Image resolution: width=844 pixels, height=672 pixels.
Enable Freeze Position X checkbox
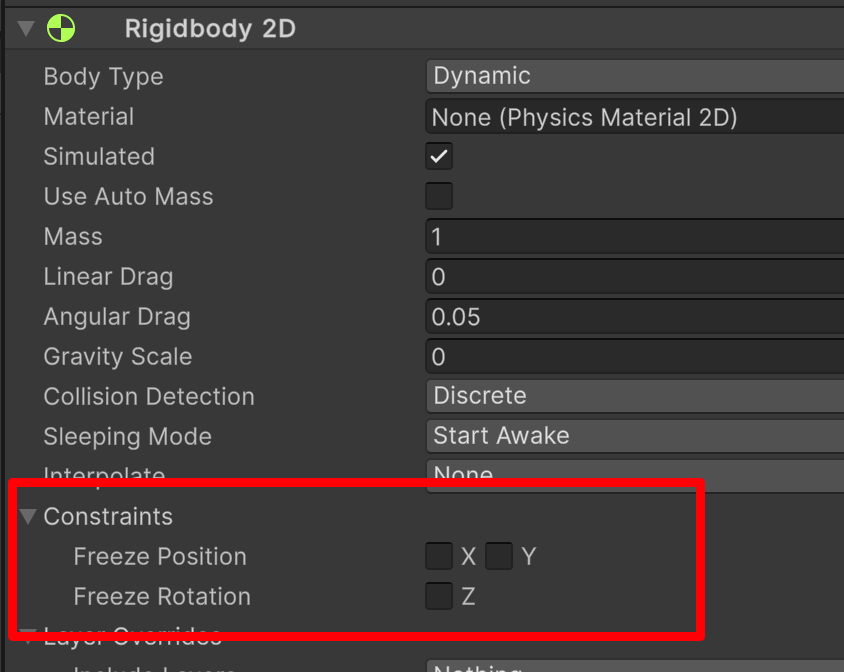439,556
